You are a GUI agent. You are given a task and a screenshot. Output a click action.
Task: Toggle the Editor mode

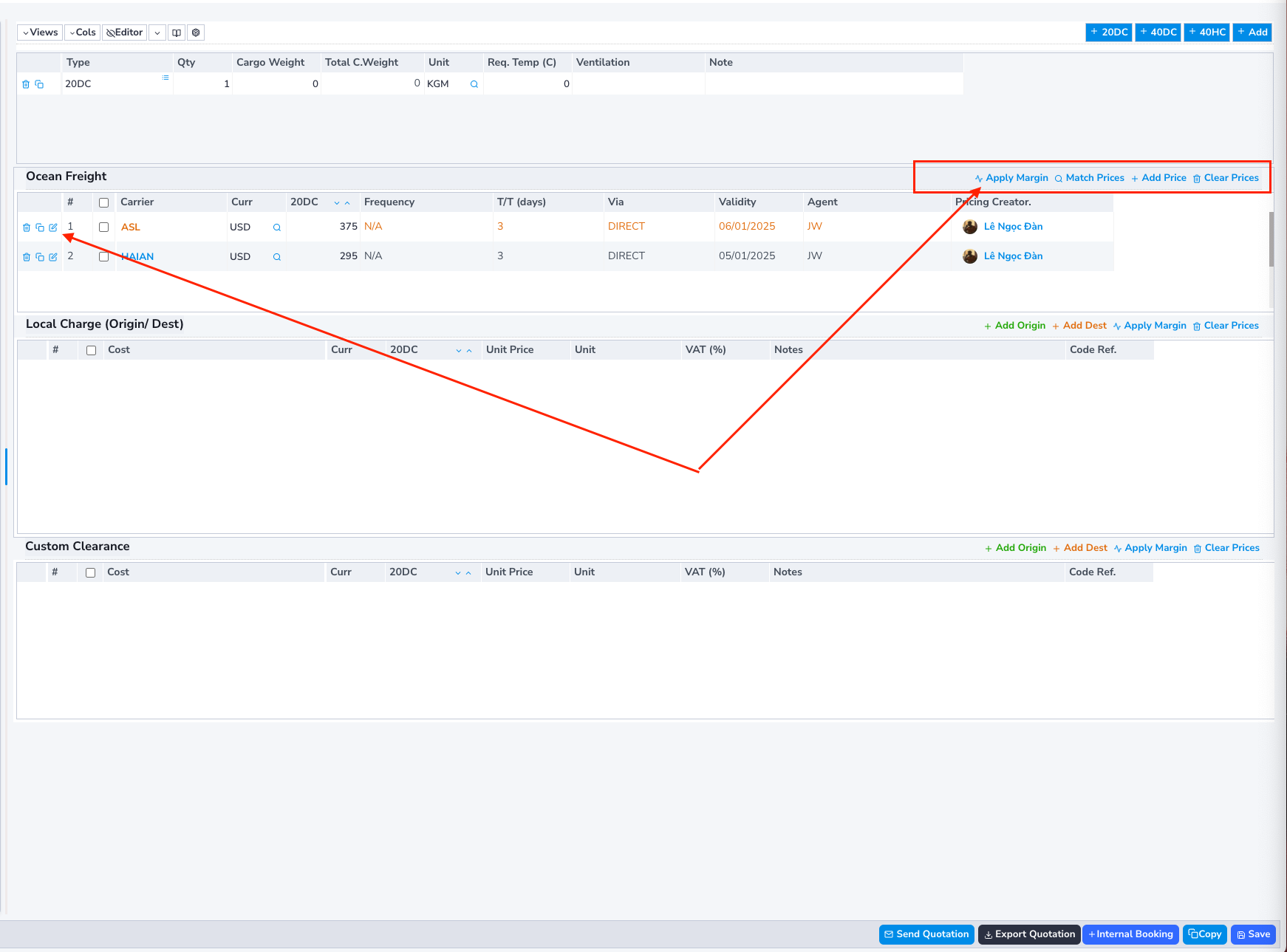123,32
